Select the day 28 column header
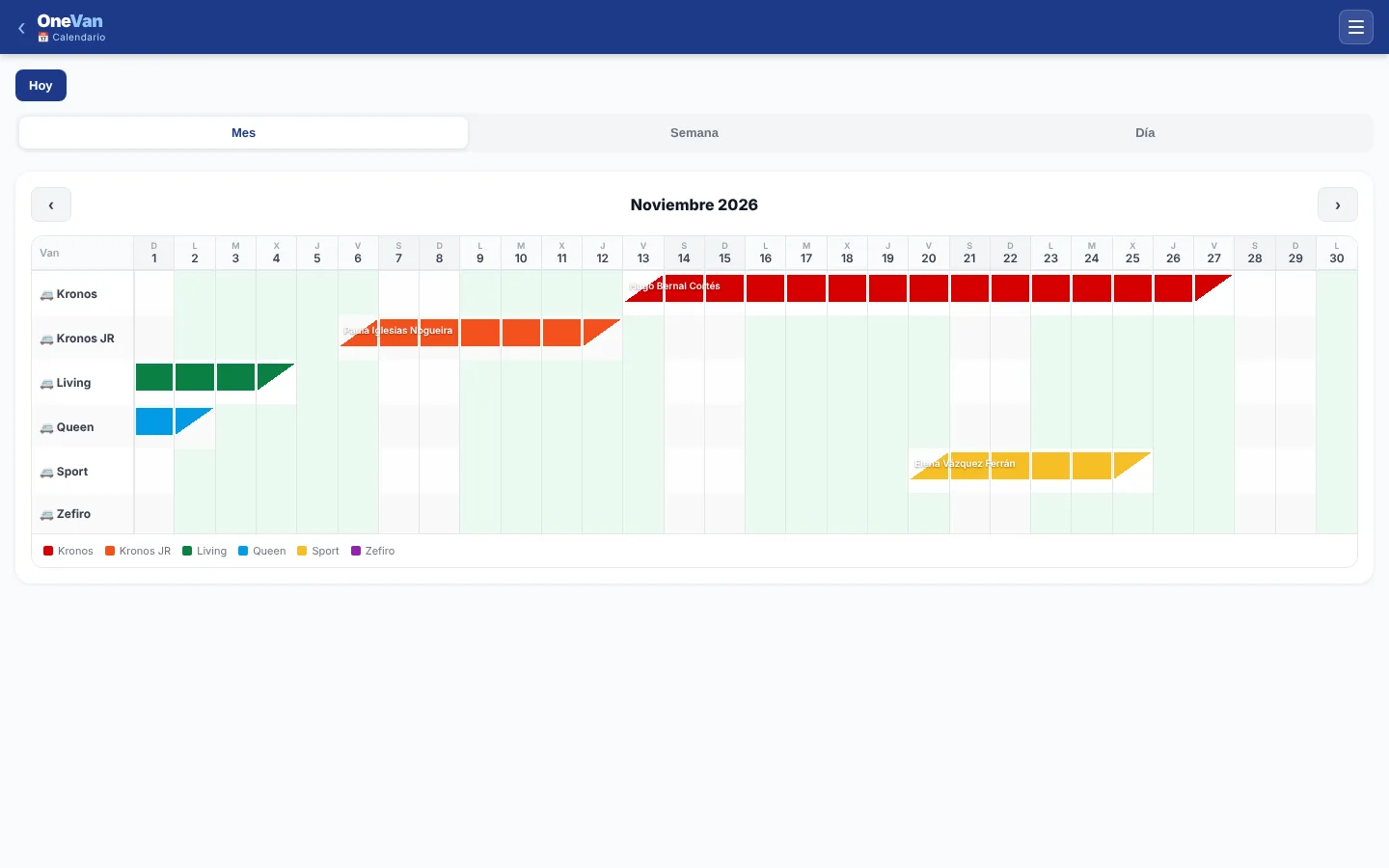1389x868 pixels. [1255, 253]
